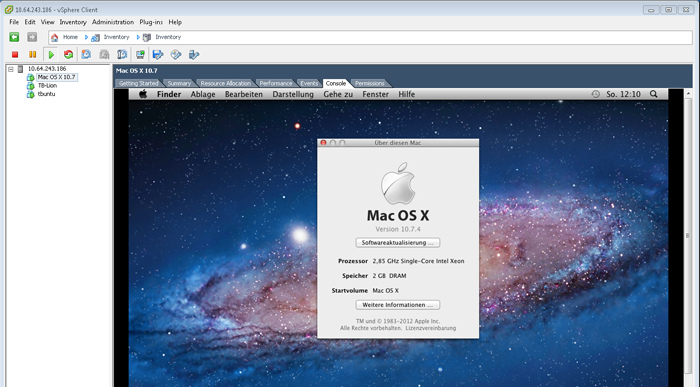
Task: Switch to the Summary tab
Action: [179, 83]
